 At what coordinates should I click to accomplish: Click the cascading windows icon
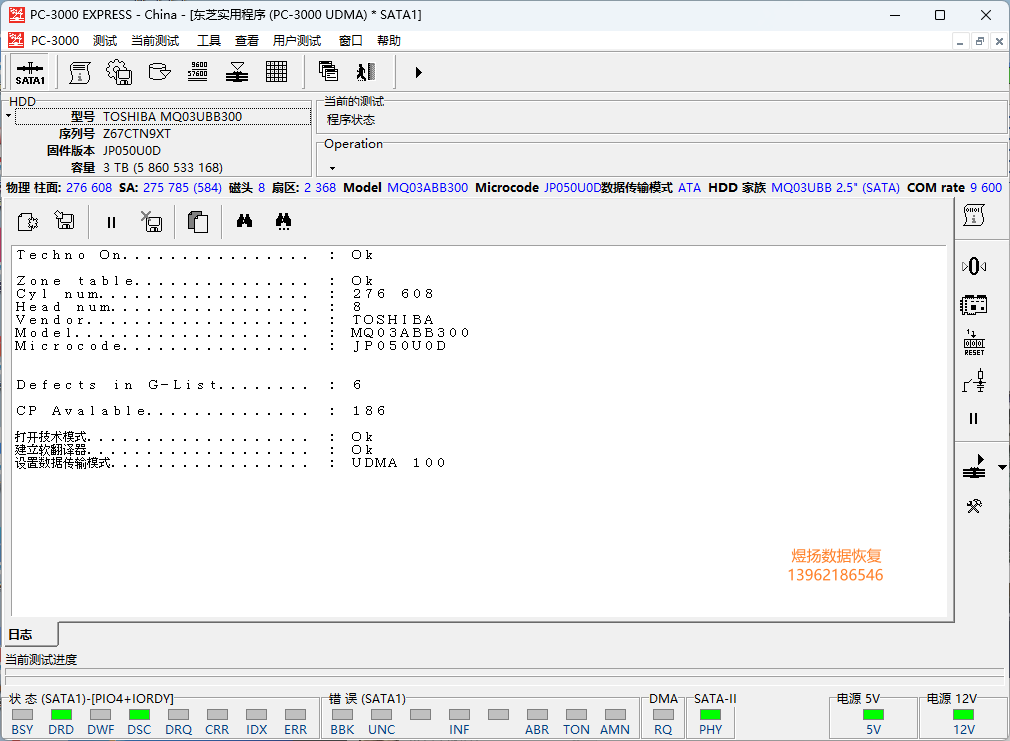pyautogui.click(x=329, y=72)
